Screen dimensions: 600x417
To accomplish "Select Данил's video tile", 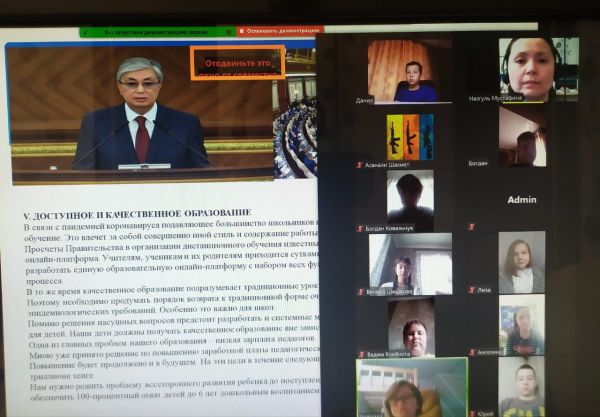I will [x=409, y=71].
